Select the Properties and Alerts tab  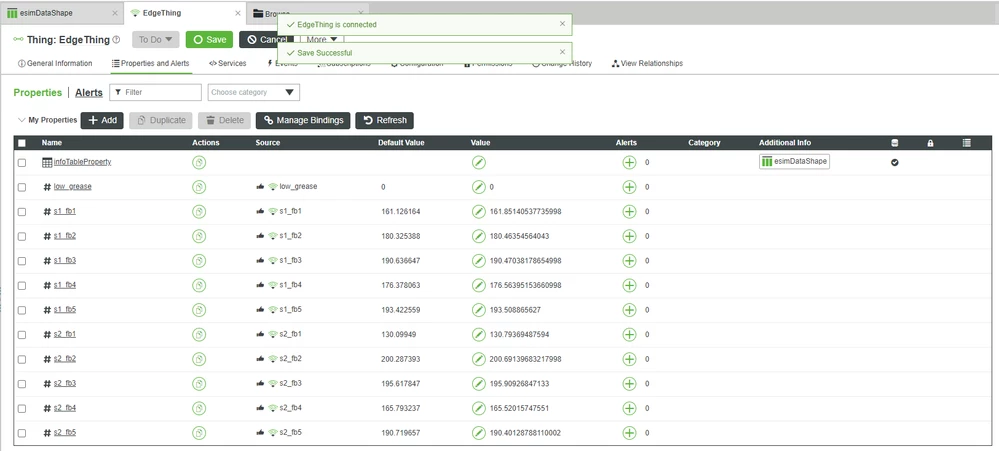click(x=150, y=64)
